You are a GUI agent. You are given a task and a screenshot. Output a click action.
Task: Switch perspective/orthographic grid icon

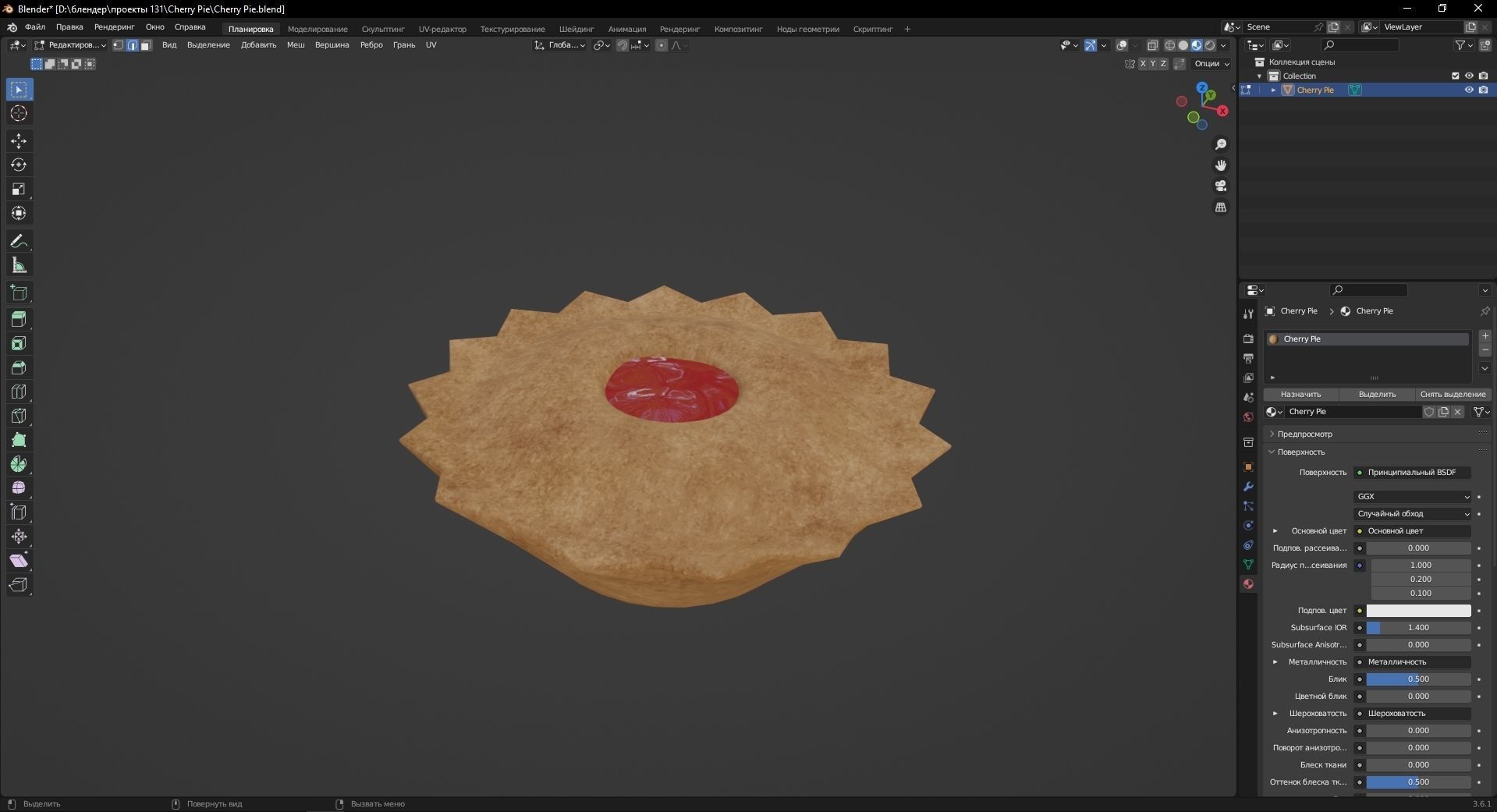pyautogui.click(x=1221, y=207)
